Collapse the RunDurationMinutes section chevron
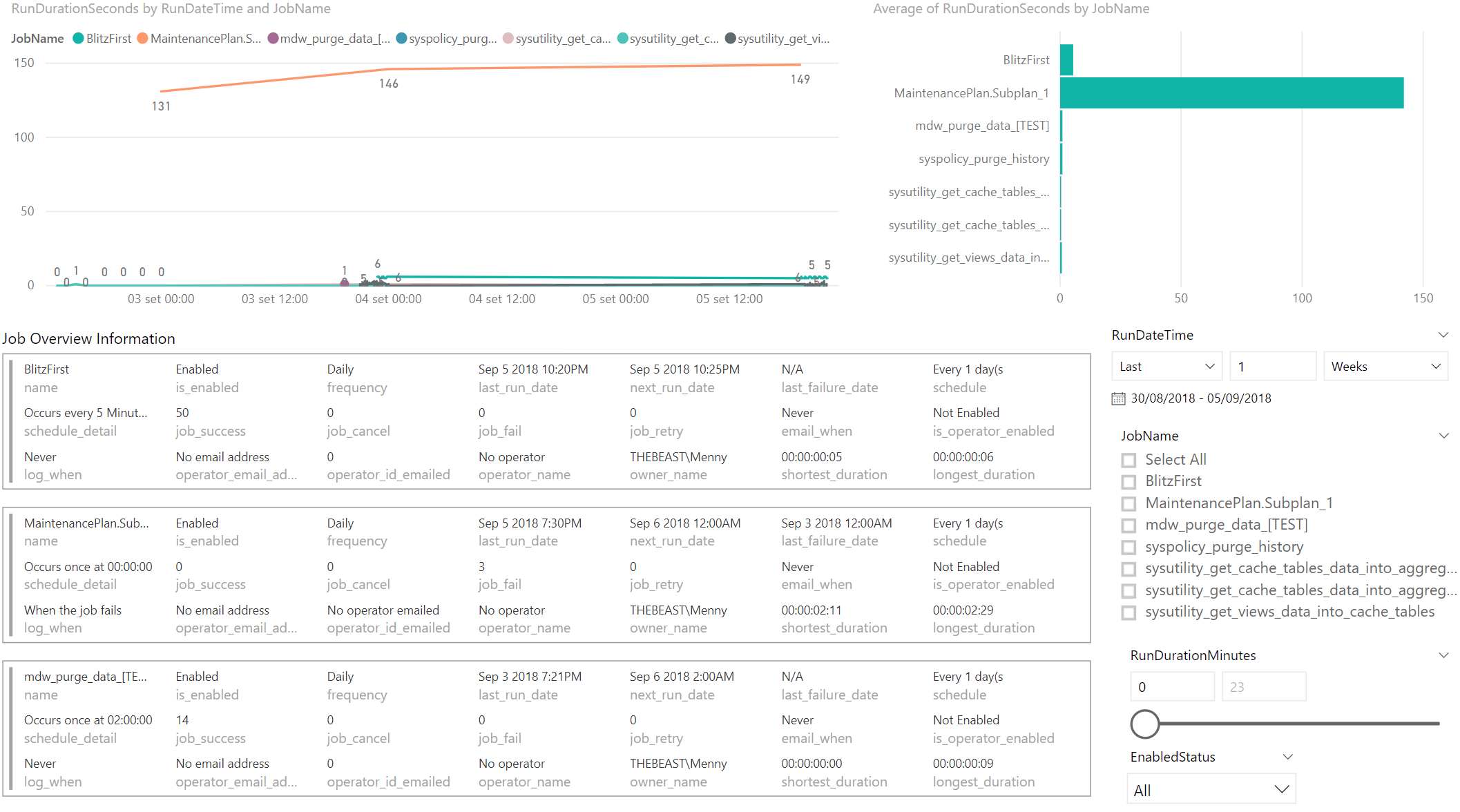Image resolution: width=1460 pixels, height=812 pixels. pyautogui.click(x=1443, y=655)
